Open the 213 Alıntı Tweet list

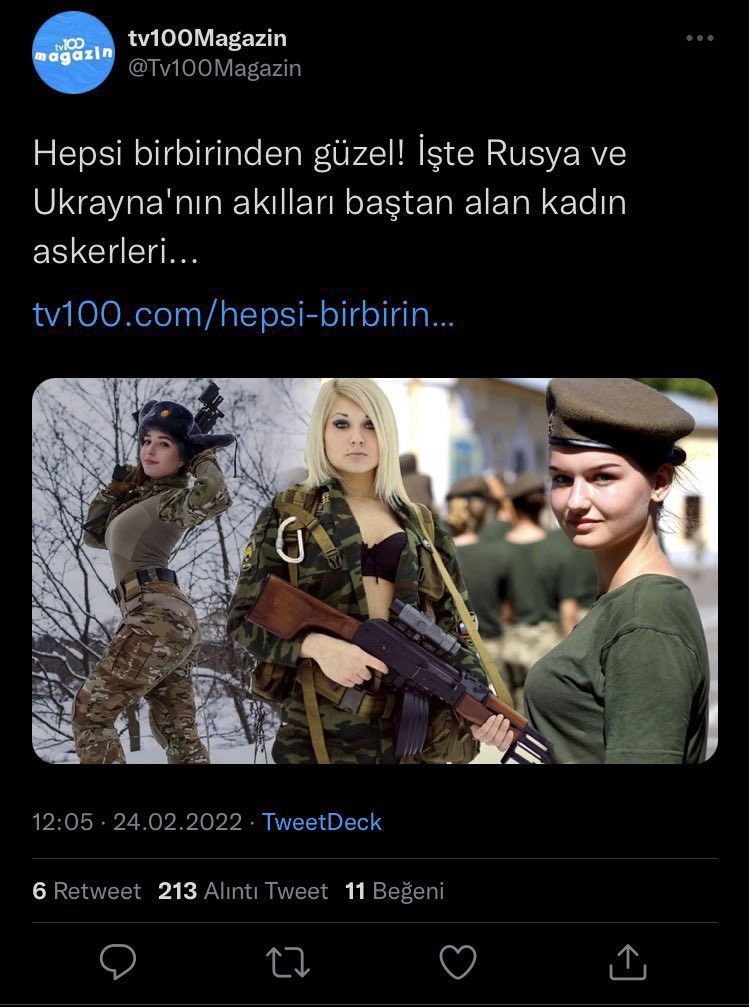point(243,891)
